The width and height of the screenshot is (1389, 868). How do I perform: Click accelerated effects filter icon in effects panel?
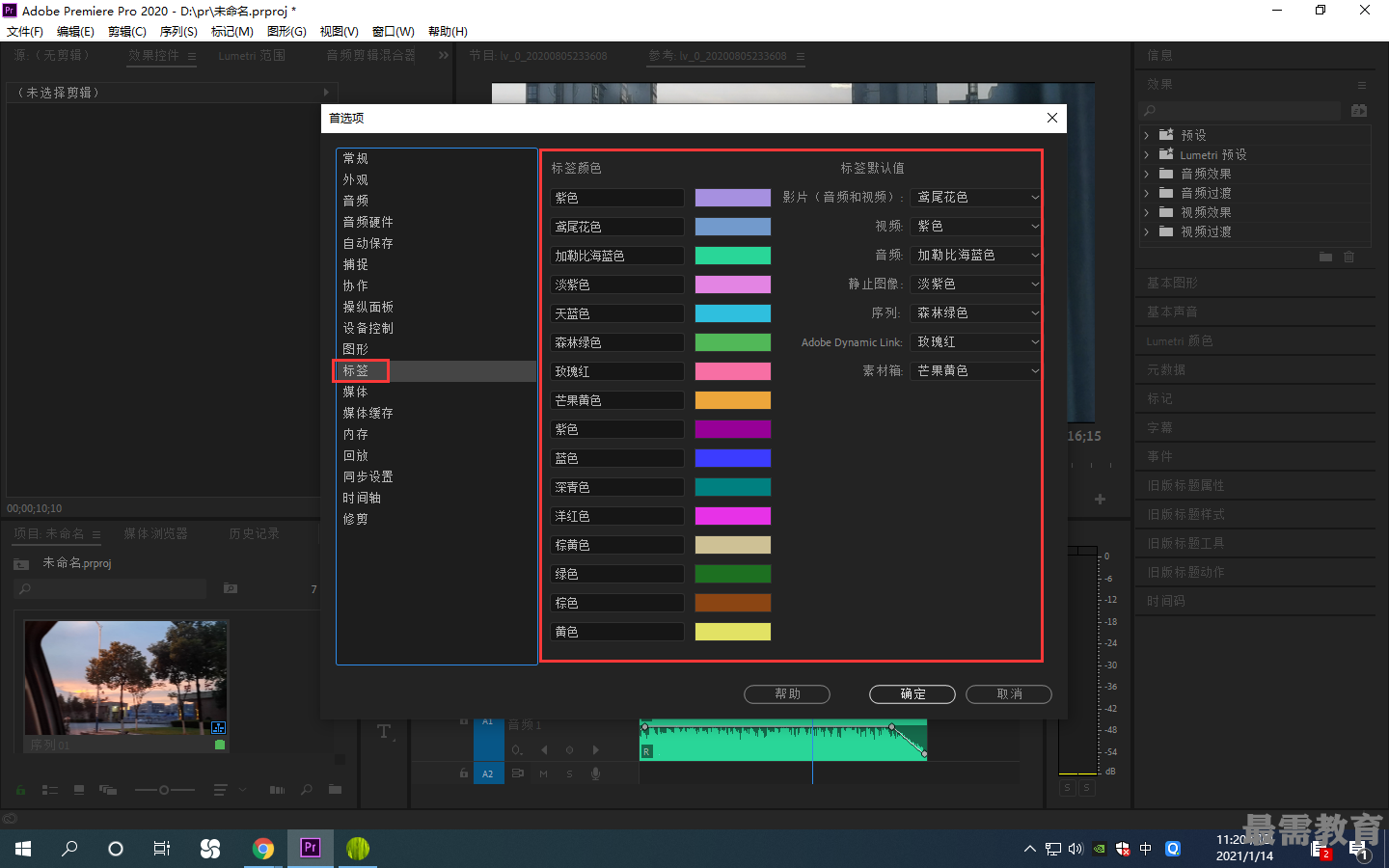pyautogui.click(x=1359, y=111)
